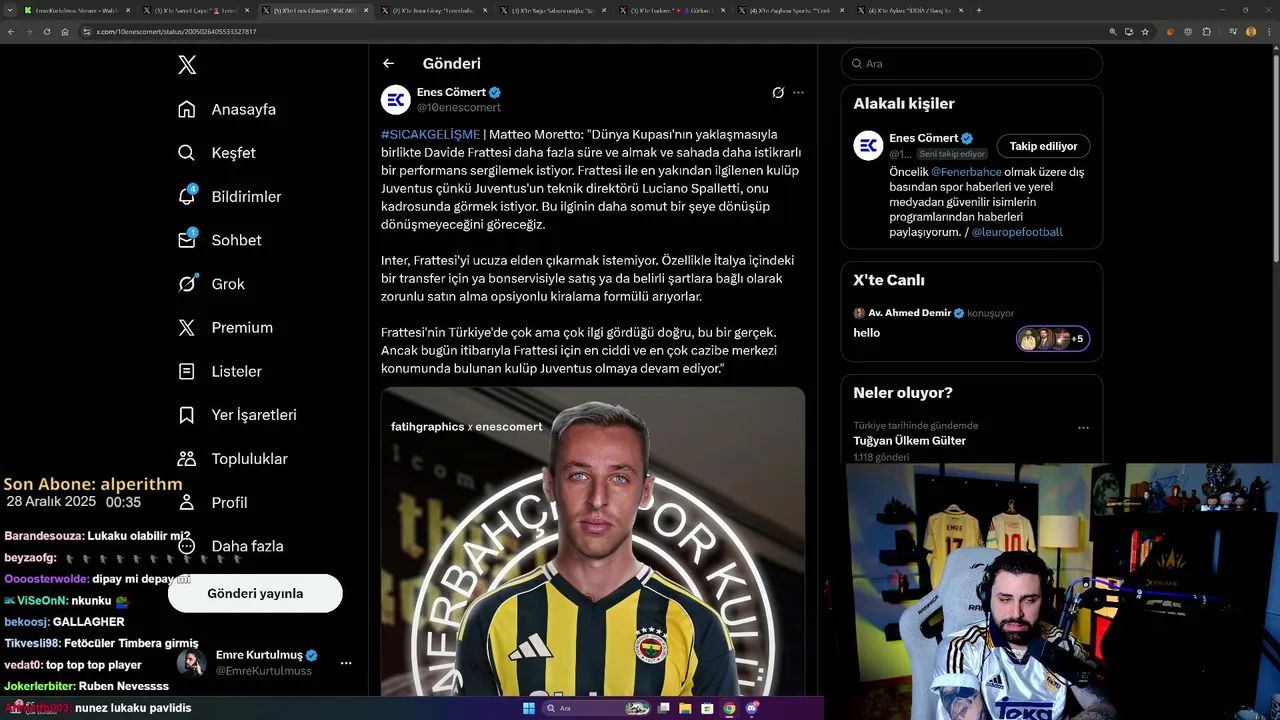Image resolution: width=1280 pixels, height=720 pixels.
Task: Open Windows Start menu
Action: [528, 708]
